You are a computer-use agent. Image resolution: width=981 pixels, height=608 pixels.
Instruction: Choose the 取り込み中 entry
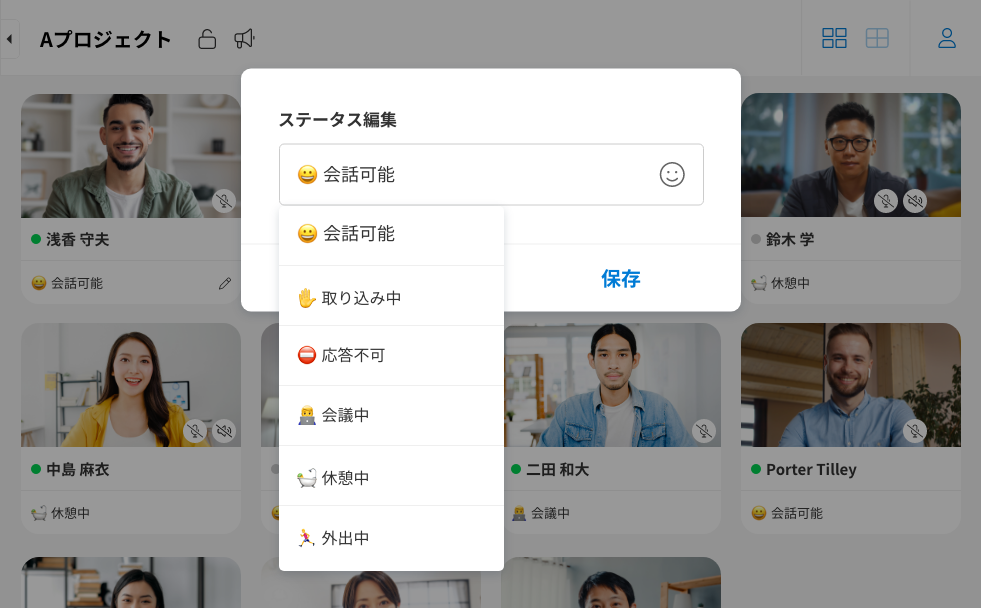coord(350,295)
